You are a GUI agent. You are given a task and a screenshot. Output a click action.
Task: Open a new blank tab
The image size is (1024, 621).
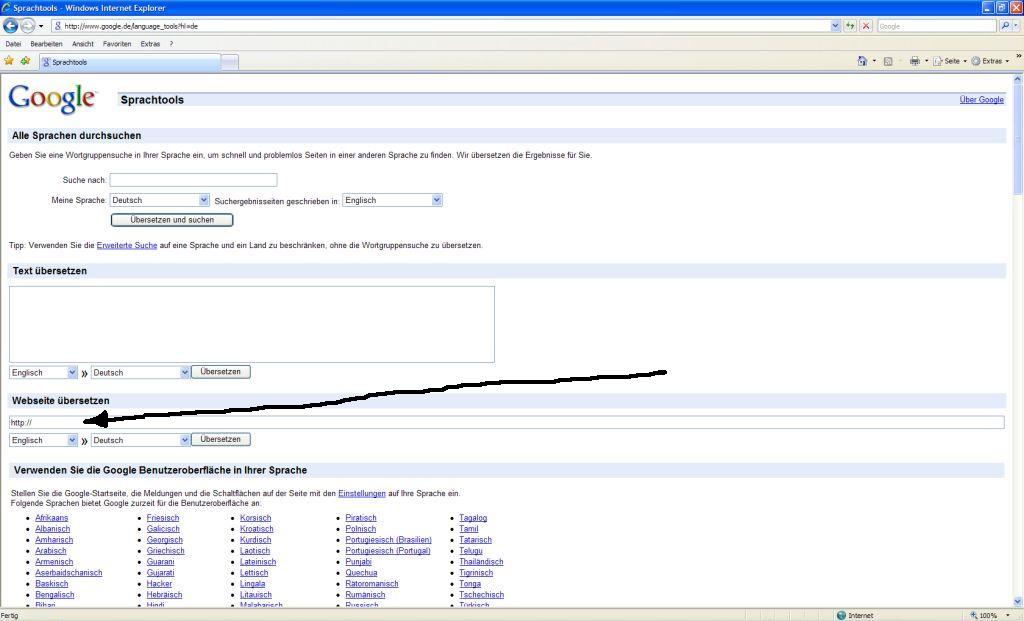tap(230, 62)
